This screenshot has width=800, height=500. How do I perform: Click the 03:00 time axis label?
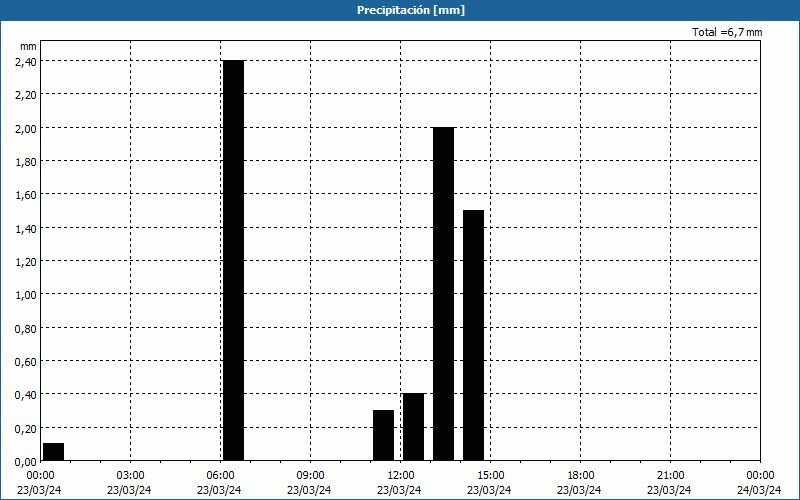pyautogui.click(x=131, y=476)
